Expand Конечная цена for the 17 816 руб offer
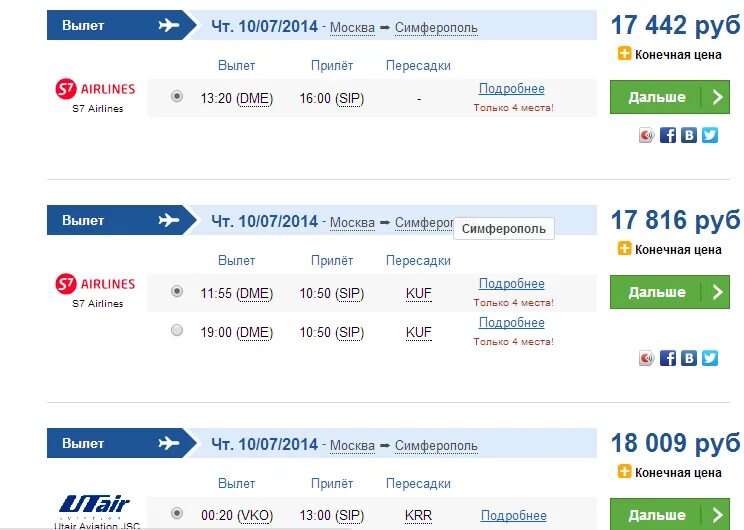This screenshot has height=530, width=744. pos(624,249)
